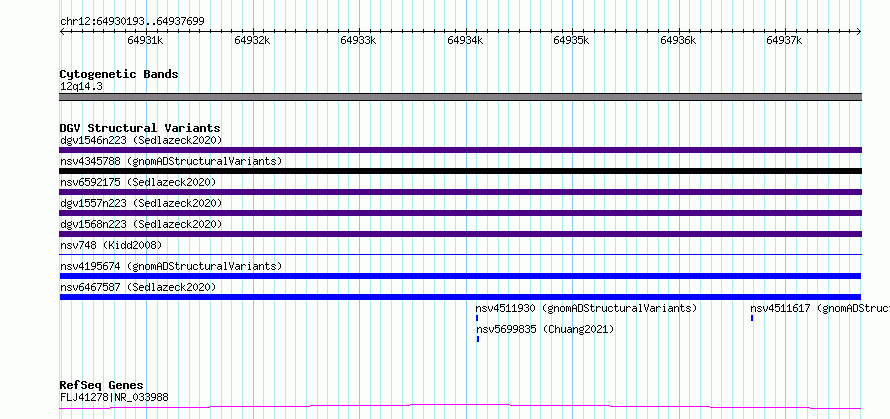Click the dgv1568n223 (Sedlazeck2020) label
Viewport: 890px width, 419px height.
click(141, 224)
